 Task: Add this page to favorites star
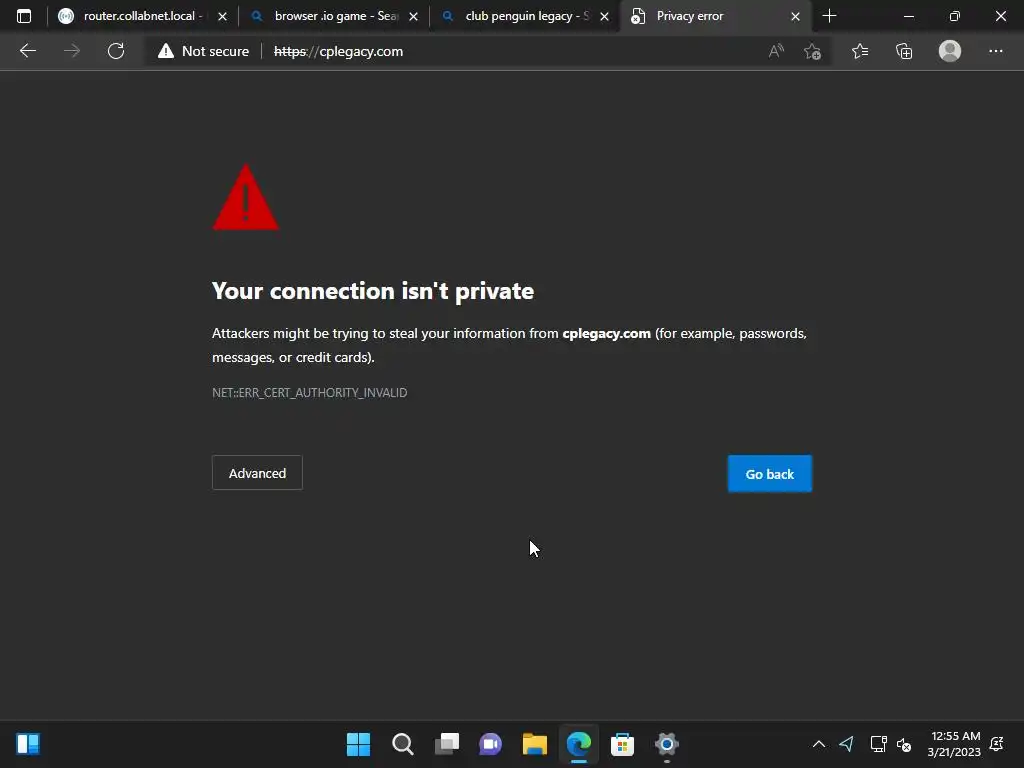tap(812, 51)
